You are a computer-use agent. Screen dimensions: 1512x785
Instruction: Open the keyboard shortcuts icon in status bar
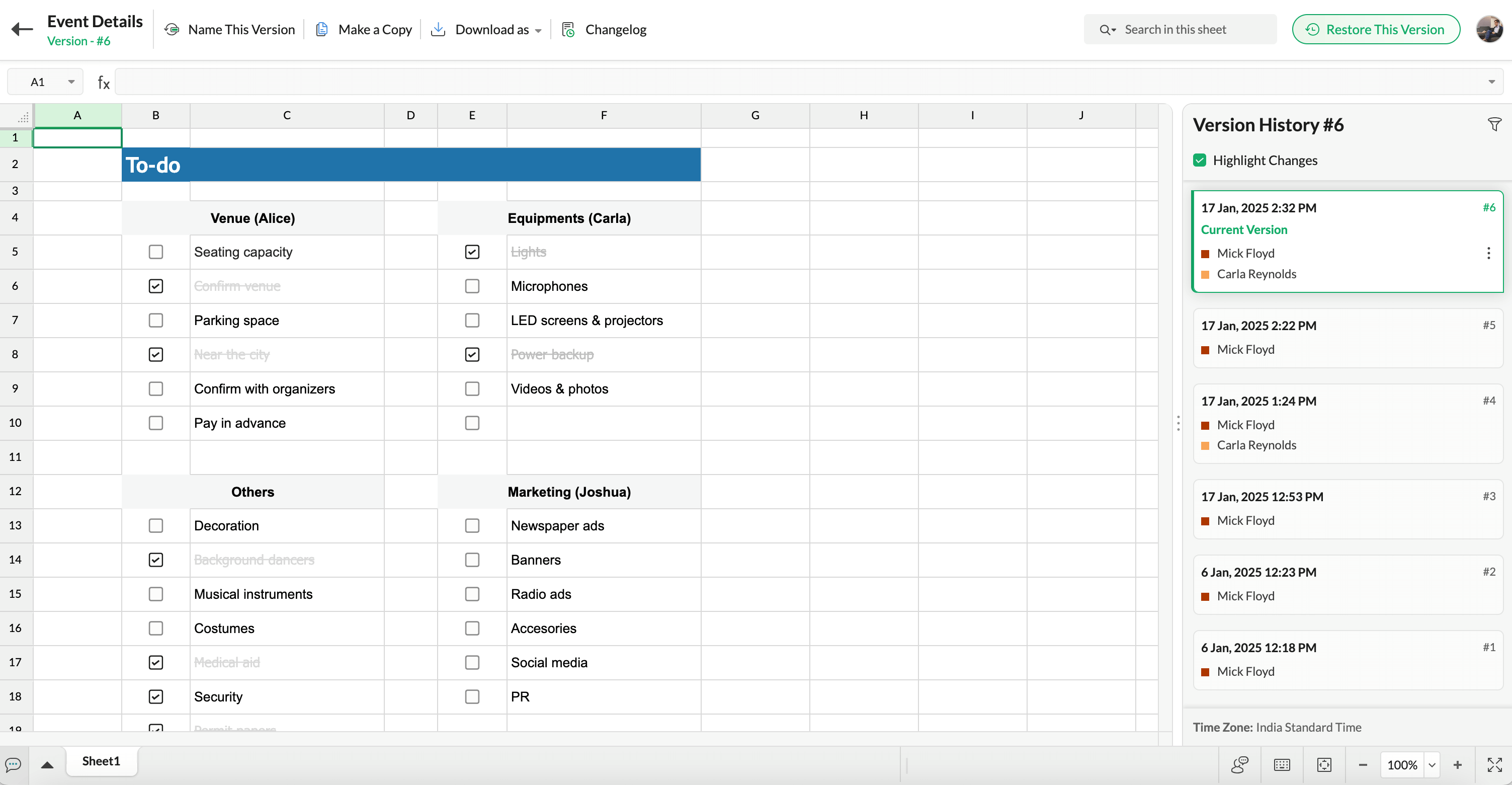1281,764
